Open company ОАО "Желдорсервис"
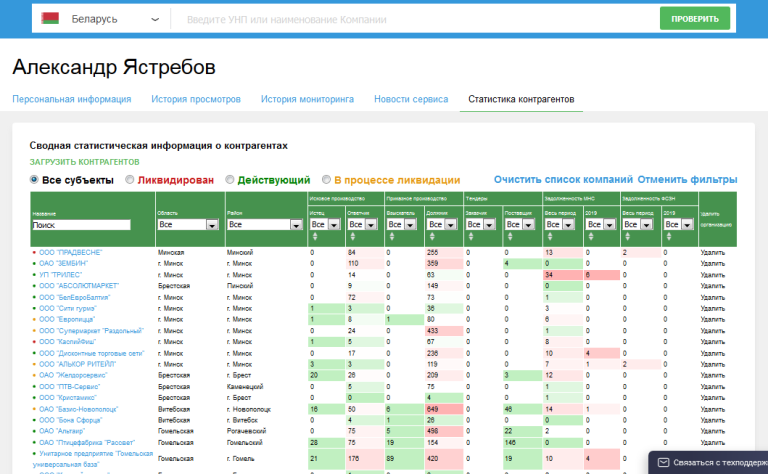The height and width of the screenshot is (474, 768). tap(73, 375)
